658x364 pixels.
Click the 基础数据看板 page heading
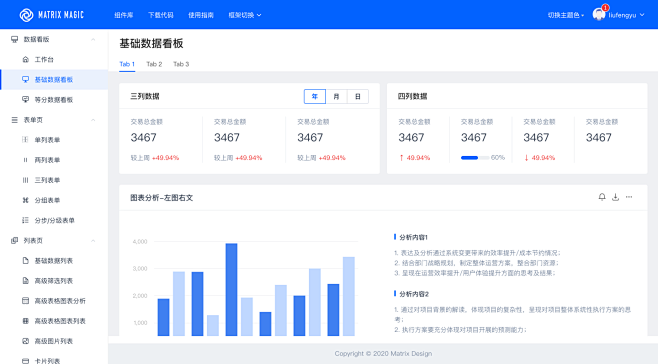pyautogui.click(x=151, y=43)
